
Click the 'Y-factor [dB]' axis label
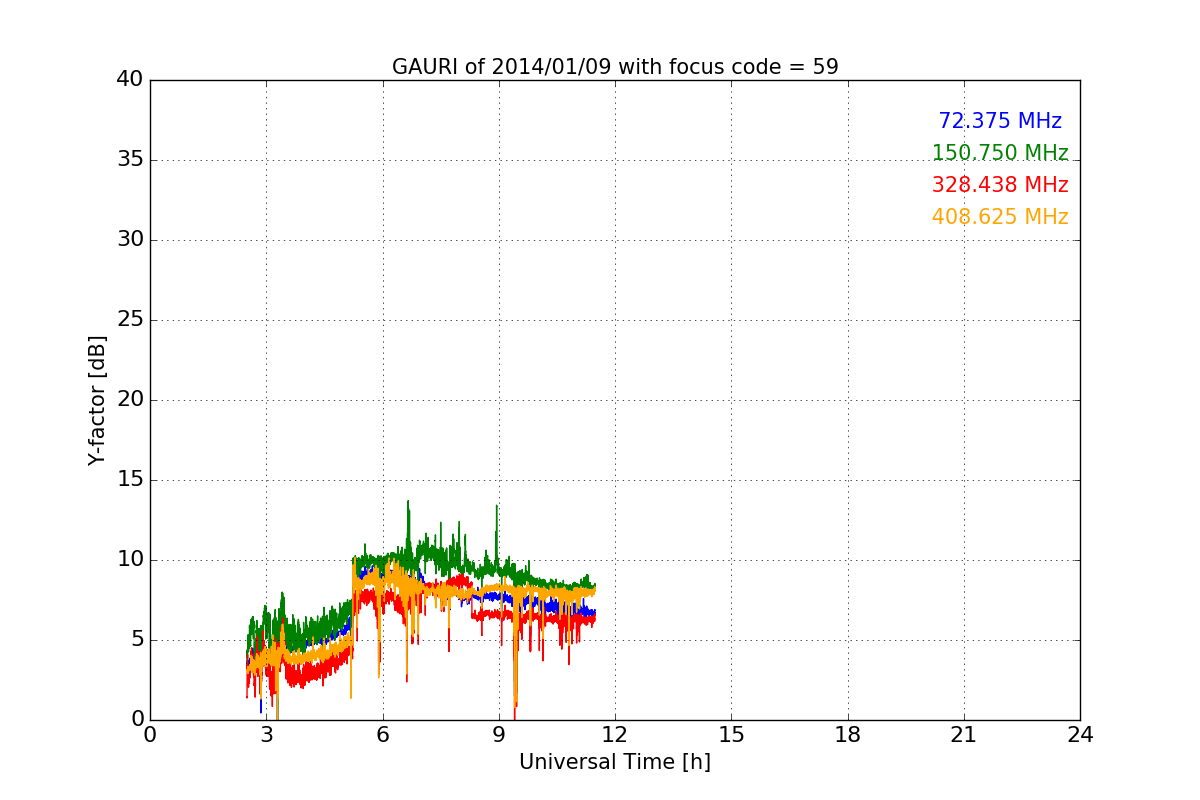tap(97, 400)
